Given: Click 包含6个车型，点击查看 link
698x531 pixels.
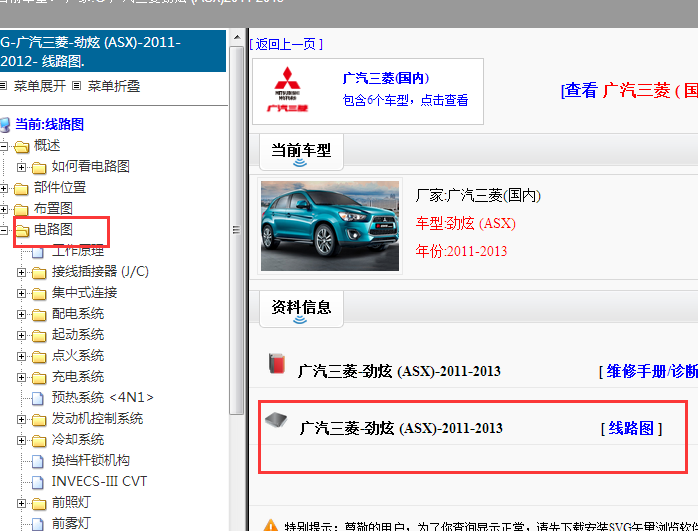Looking at the screenshot, I should [405, 100].
